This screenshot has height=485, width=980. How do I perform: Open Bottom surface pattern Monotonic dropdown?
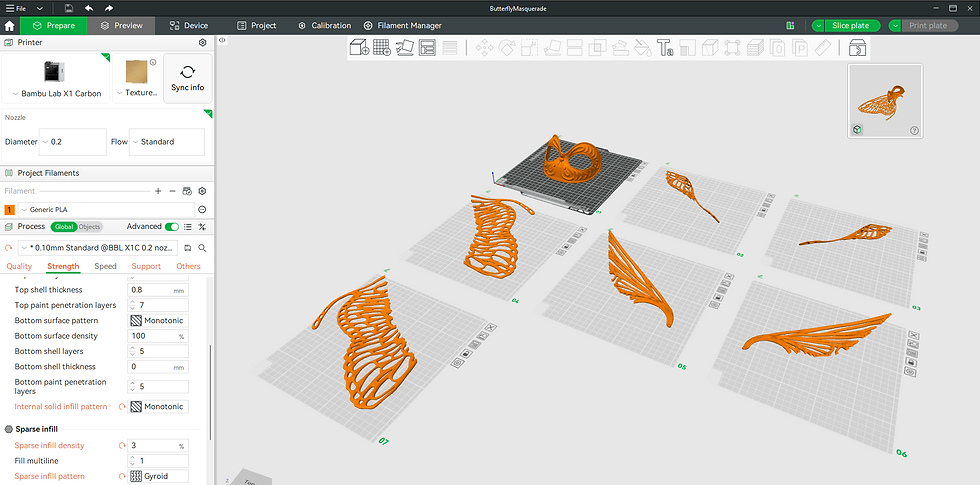tap(158, 321)
